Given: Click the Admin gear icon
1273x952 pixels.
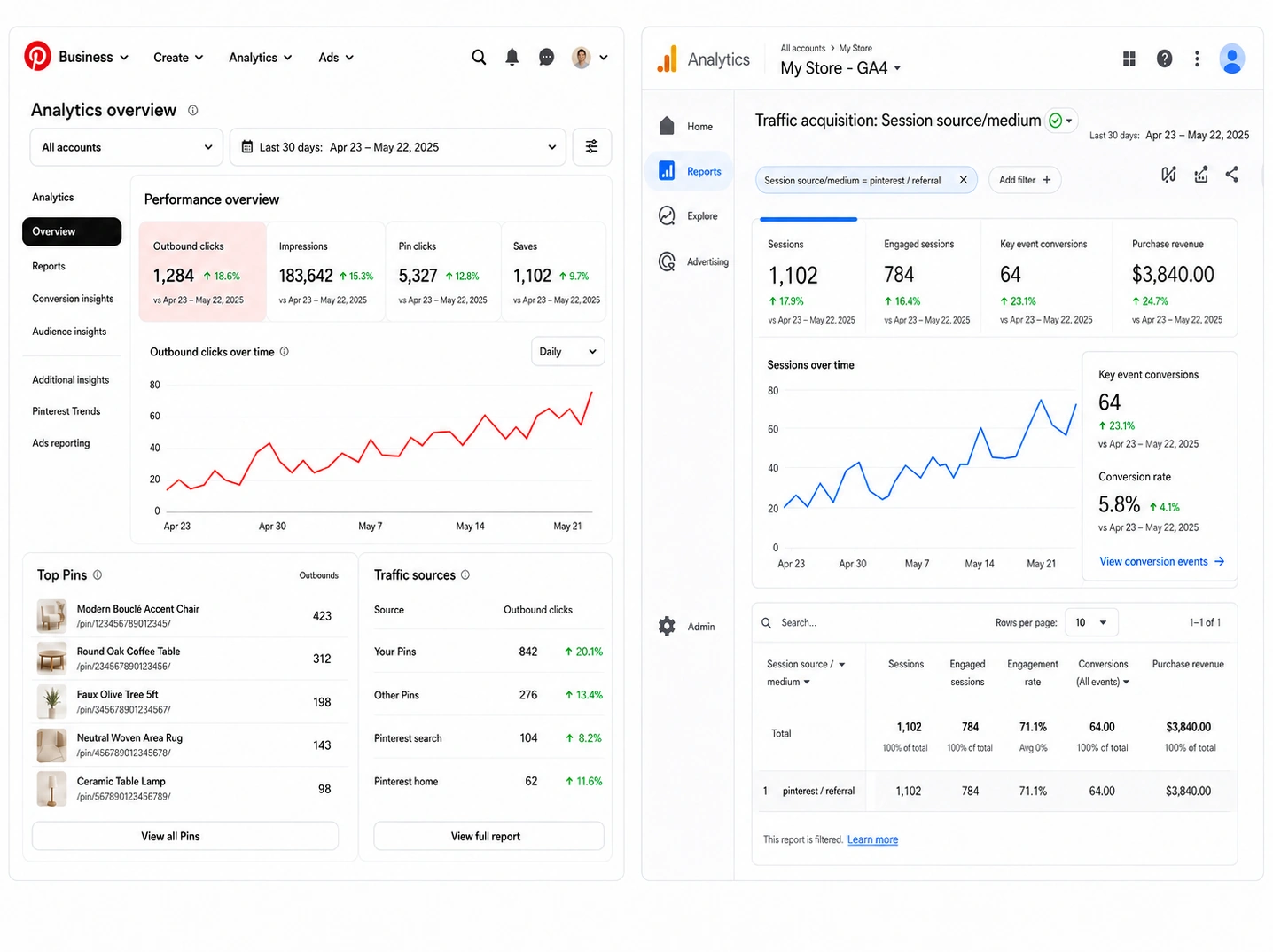Looking at the screenshot, I should (x=668, y=627).
